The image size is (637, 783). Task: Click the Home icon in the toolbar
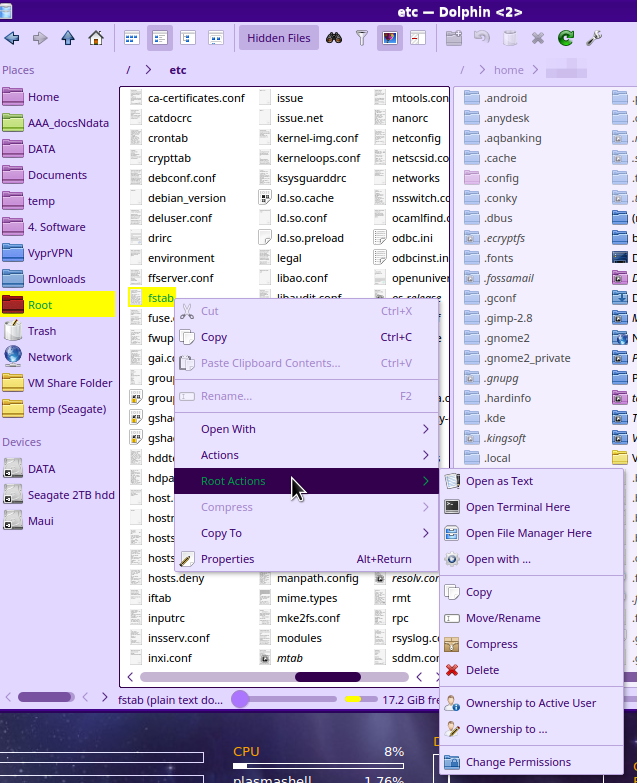(x=96, y=38)
